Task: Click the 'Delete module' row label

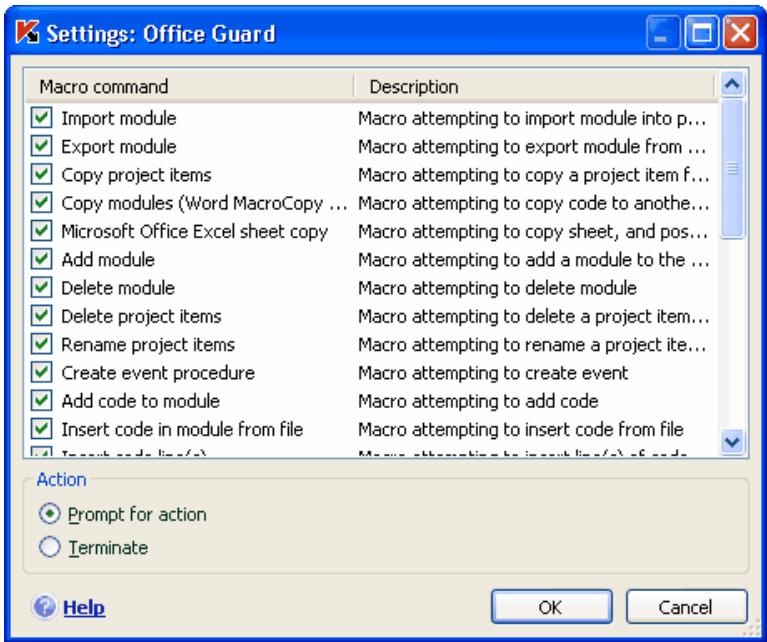Action: click(118, 288)
